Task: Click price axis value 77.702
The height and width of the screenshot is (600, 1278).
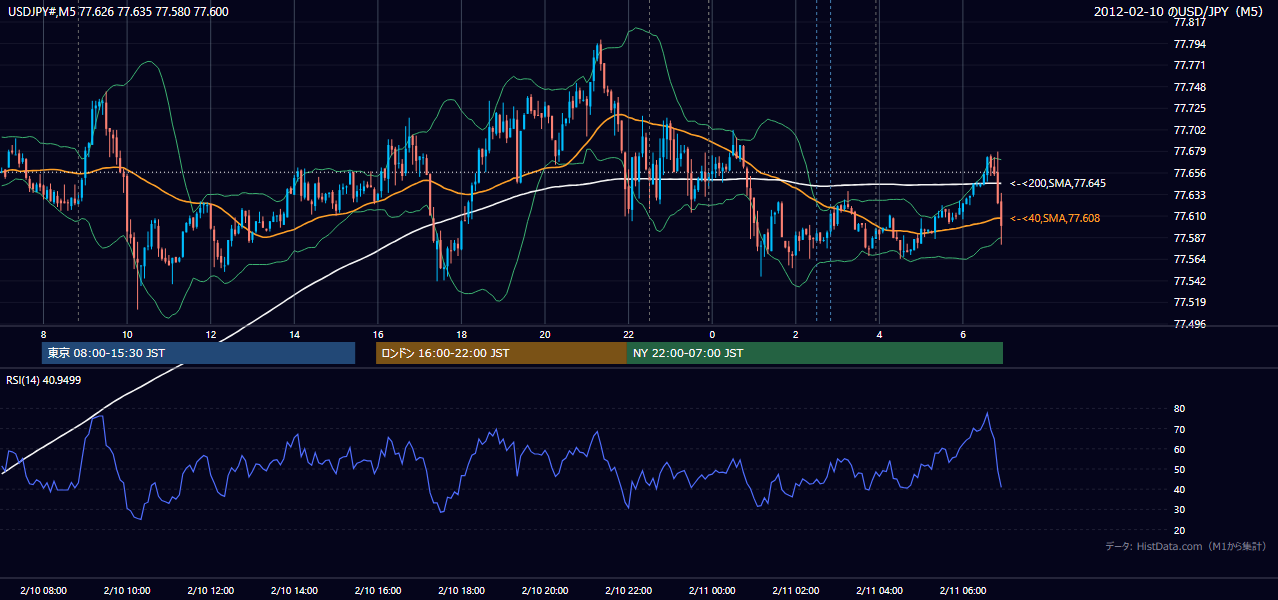Action: click(x=1189, y=130)
